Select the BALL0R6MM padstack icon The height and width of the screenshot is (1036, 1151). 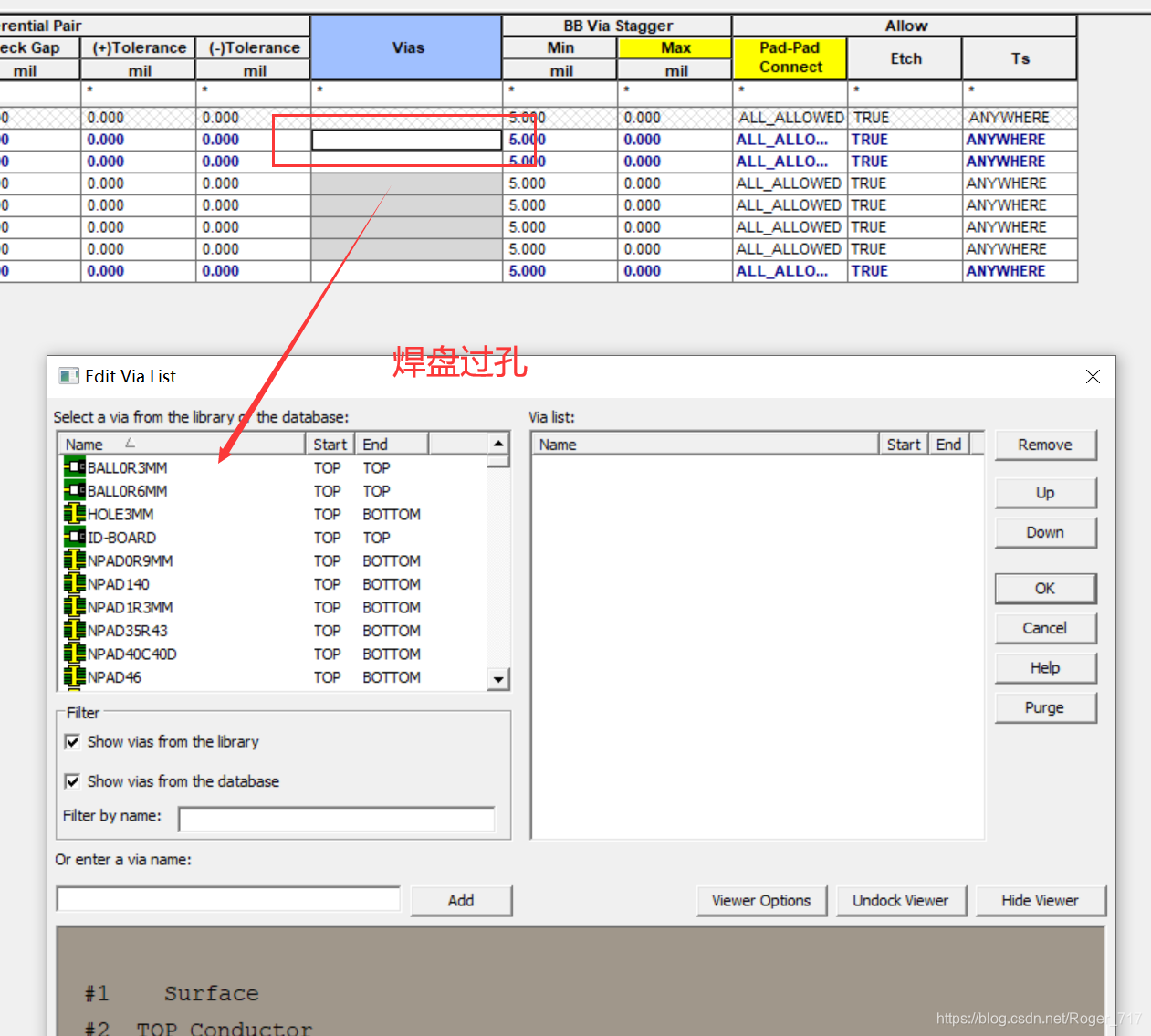pos(74,491)
